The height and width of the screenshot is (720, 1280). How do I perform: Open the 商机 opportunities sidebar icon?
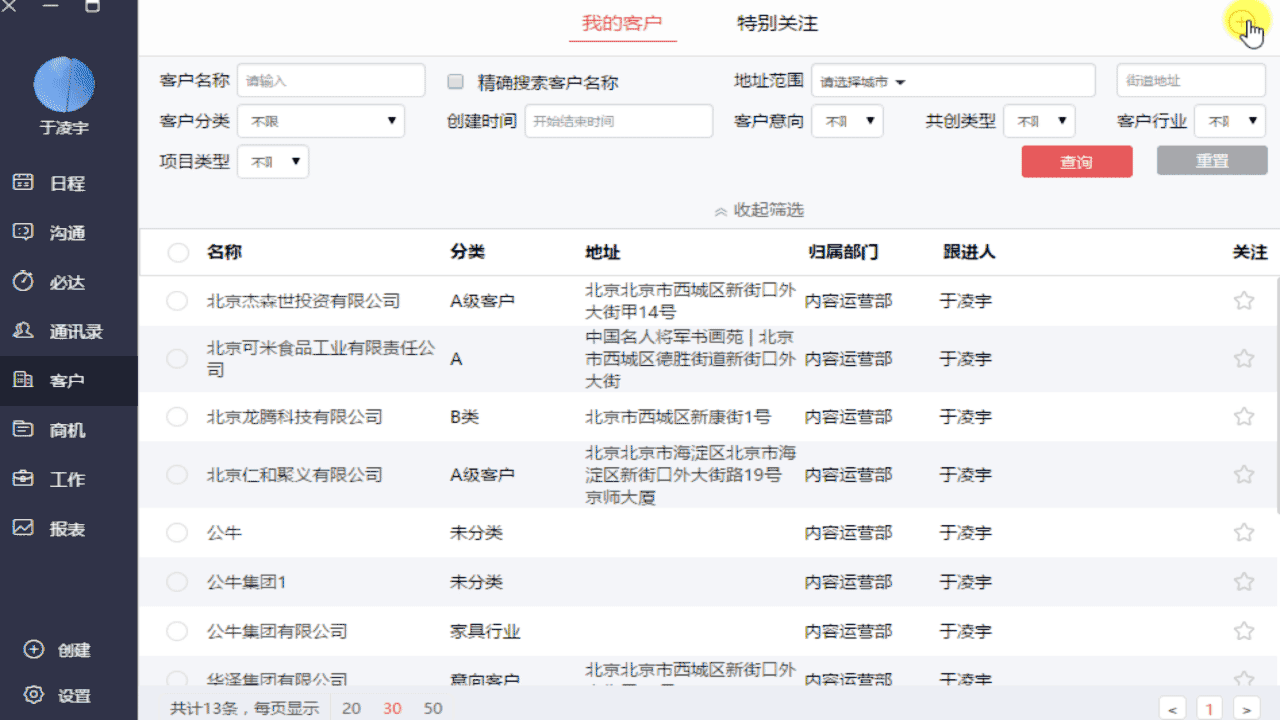(23, 429)
